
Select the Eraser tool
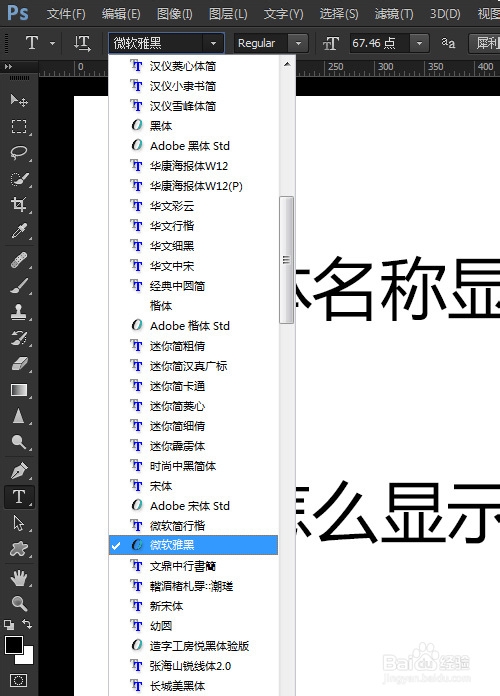pyautogui.click(x=19, y=364)
